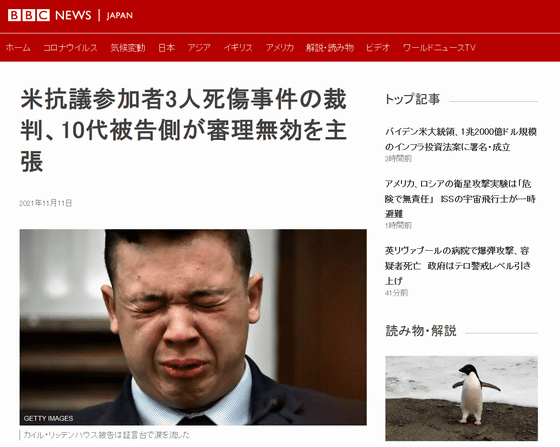Open the アメリカ navigation item
Viewport: 560px width, 447px height.
[x=280, y=47]
